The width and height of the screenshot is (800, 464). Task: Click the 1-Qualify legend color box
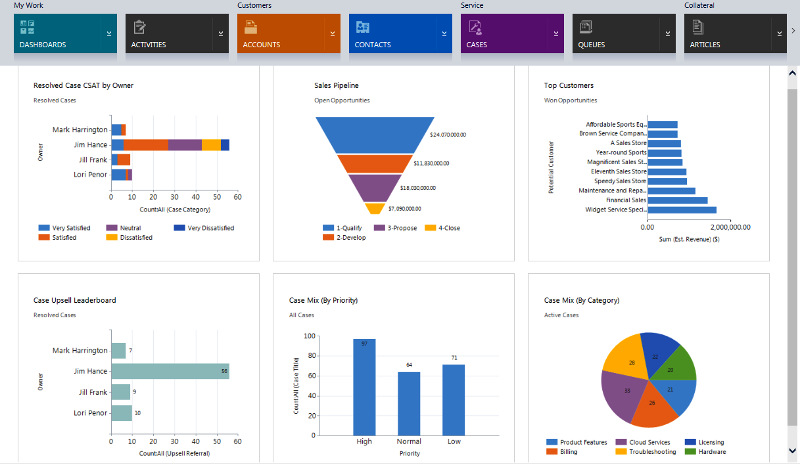(x=328, y=228)
